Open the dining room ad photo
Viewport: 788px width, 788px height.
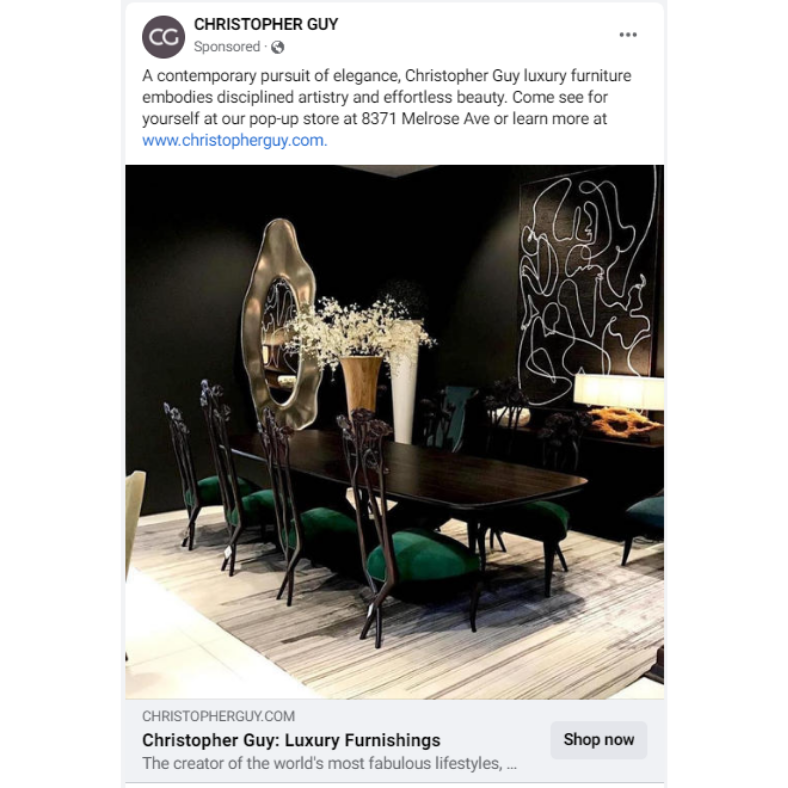click(x=395, y=432)
